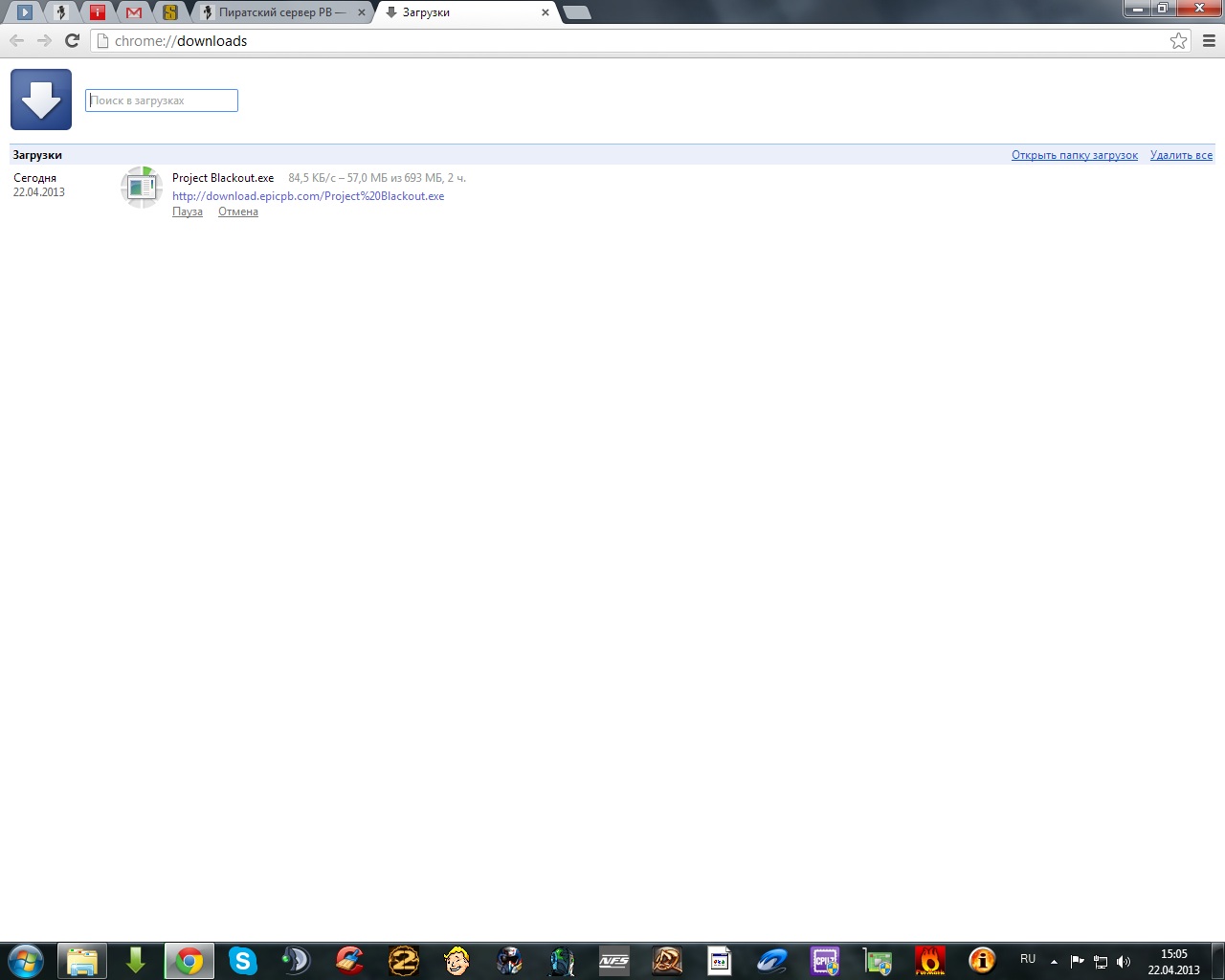Pause the download with Пауза
The height and width of the screenshot is (980, 1225).
click(x=188, y=212)
